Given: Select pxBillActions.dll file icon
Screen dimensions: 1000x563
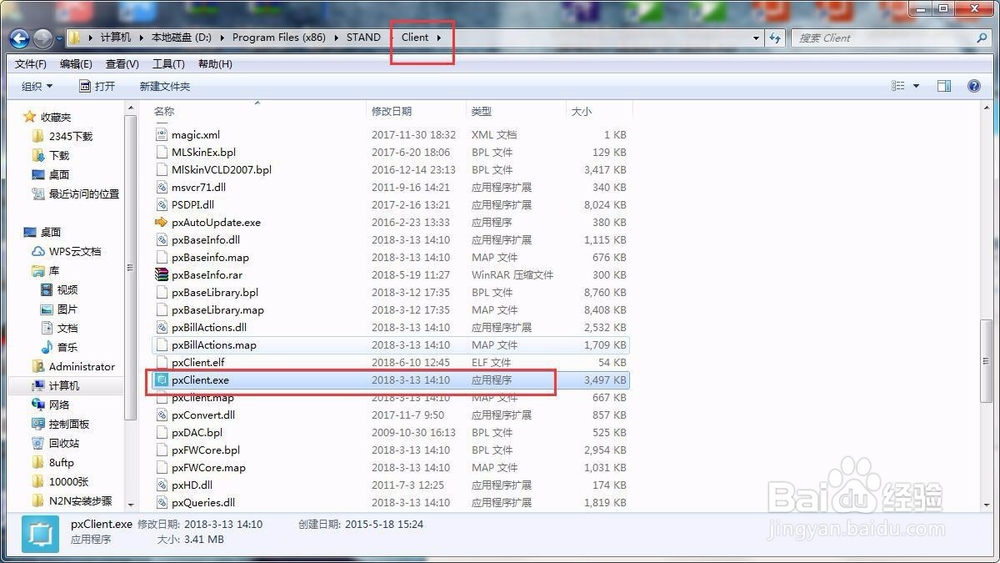Looking at the screenshot, I should point(161,327).
